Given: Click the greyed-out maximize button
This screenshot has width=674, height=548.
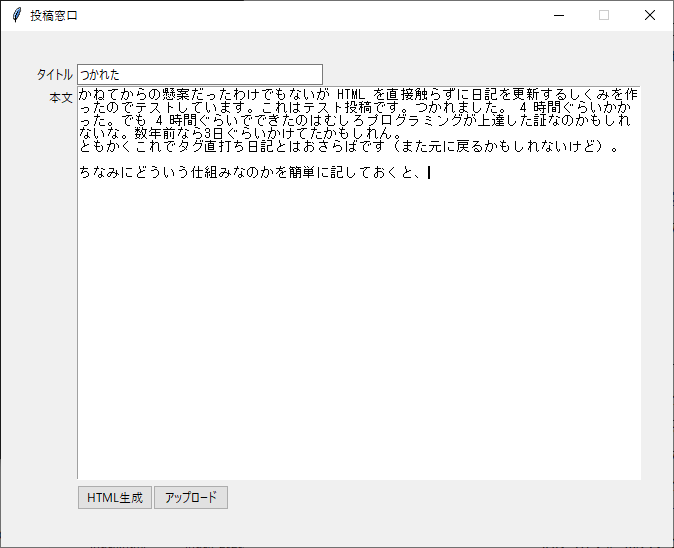Looking at the screenshot, I should coord(604,15).
